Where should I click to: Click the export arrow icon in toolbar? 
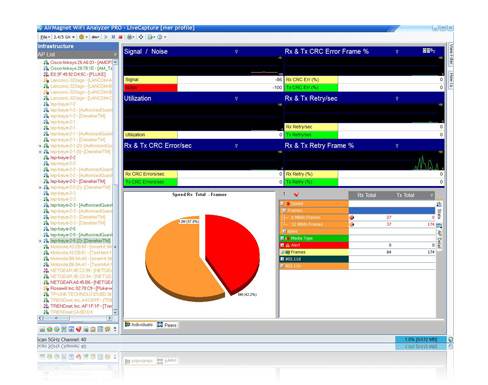150,37
